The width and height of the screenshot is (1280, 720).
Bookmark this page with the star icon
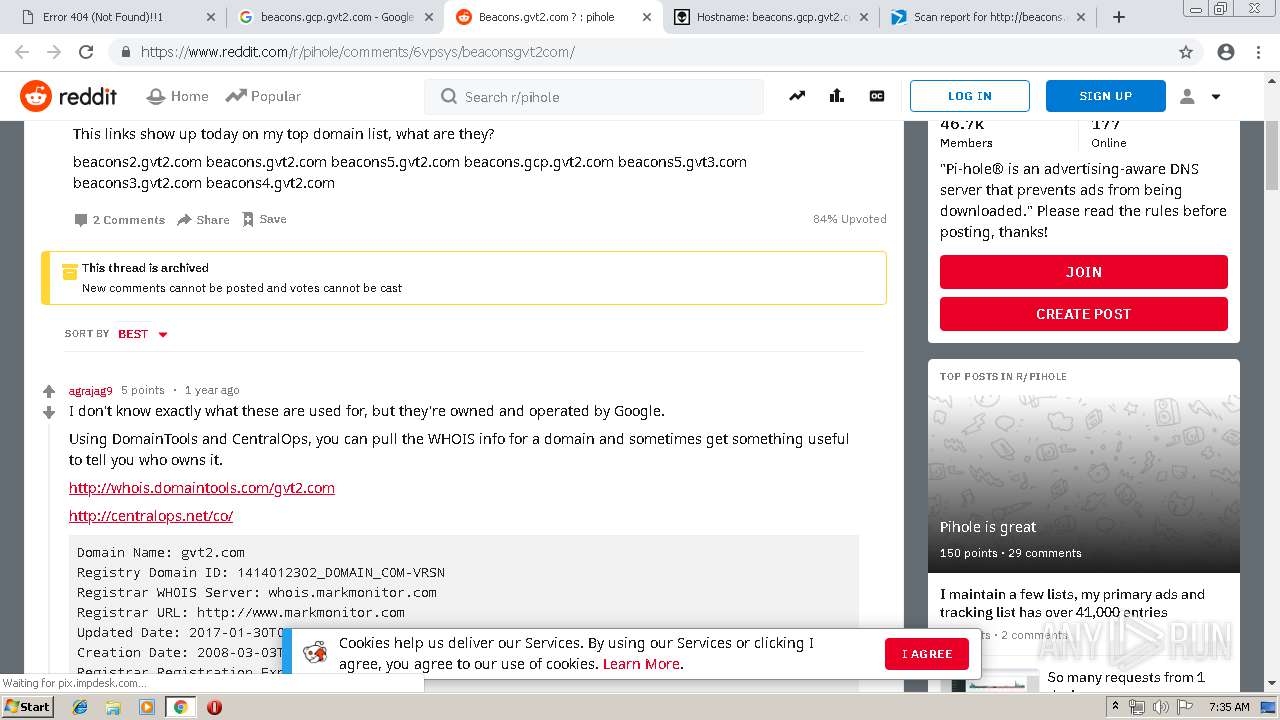(x=1186, y=52)
